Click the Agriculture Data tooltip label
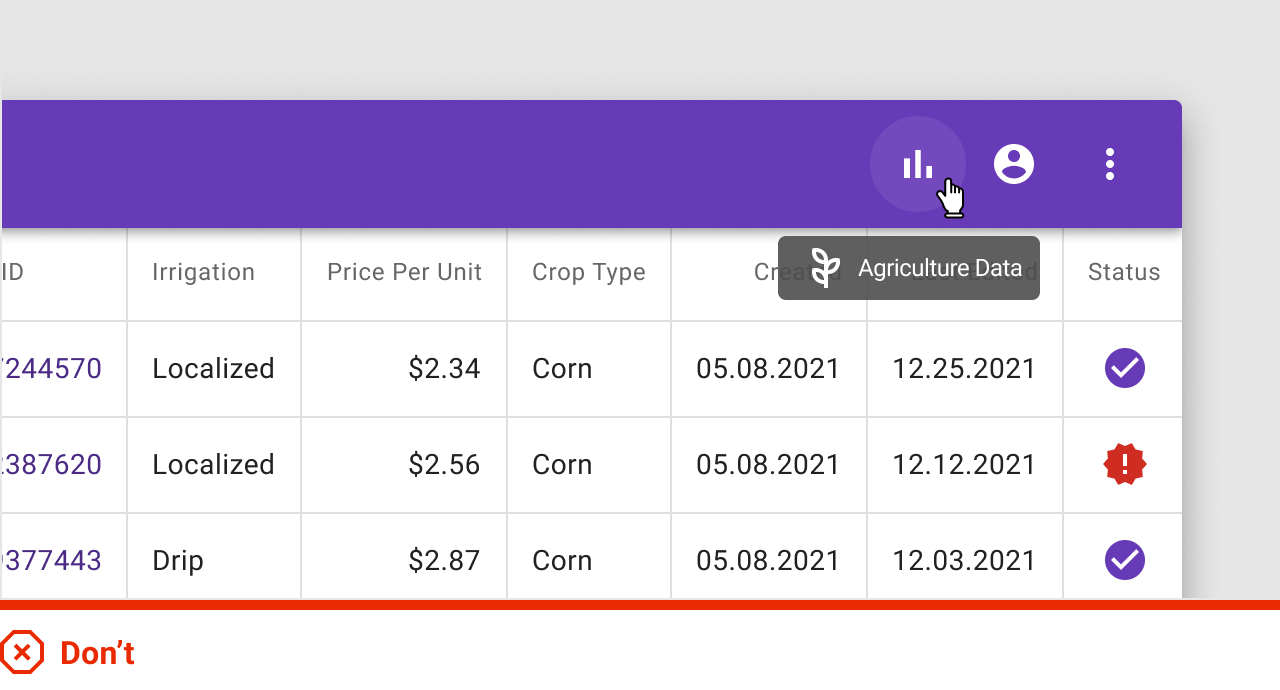This screenshot has height=690, width=1280. pos(939,268)
